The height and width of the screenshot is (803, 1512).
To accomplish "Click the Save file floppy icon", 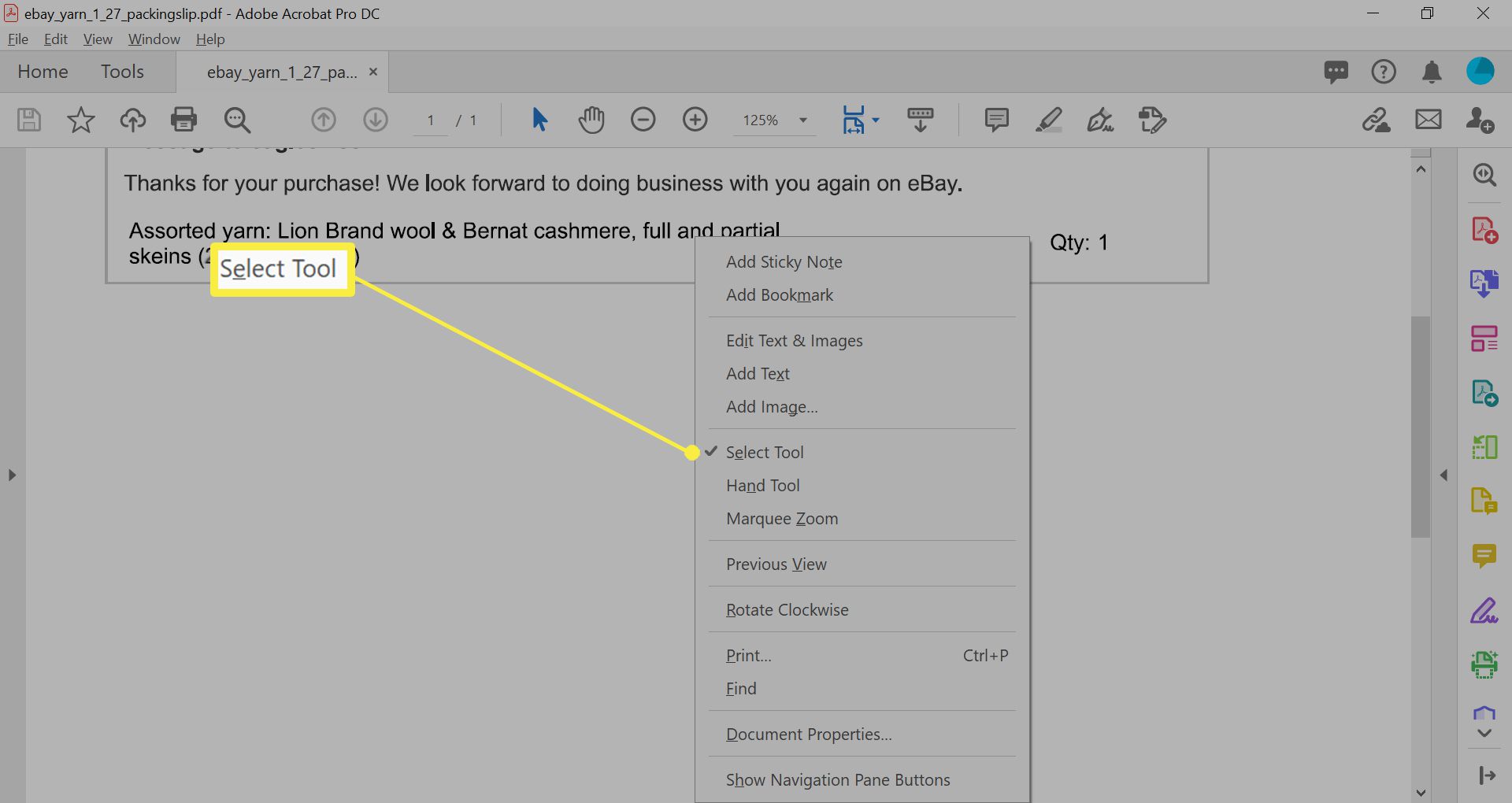I will 29,120.
